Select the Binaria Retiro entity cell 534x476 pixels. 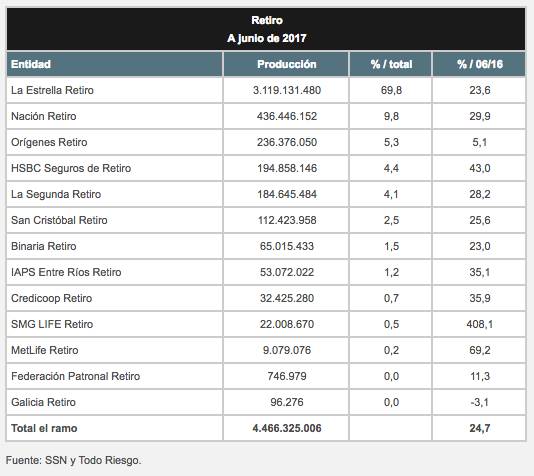tap(115, 246)
